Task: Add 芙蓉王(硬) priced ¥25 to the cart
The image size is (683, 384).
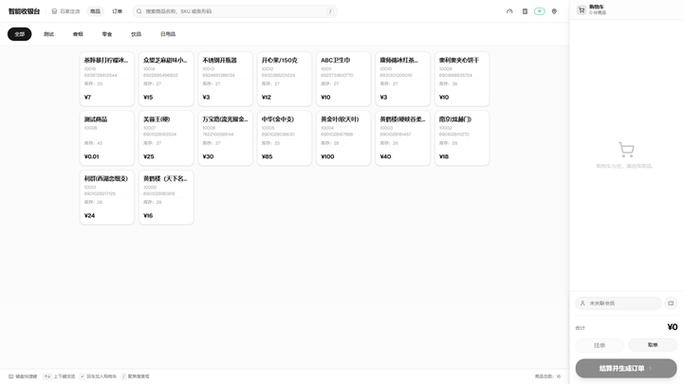Action: (x=166, y=138)
